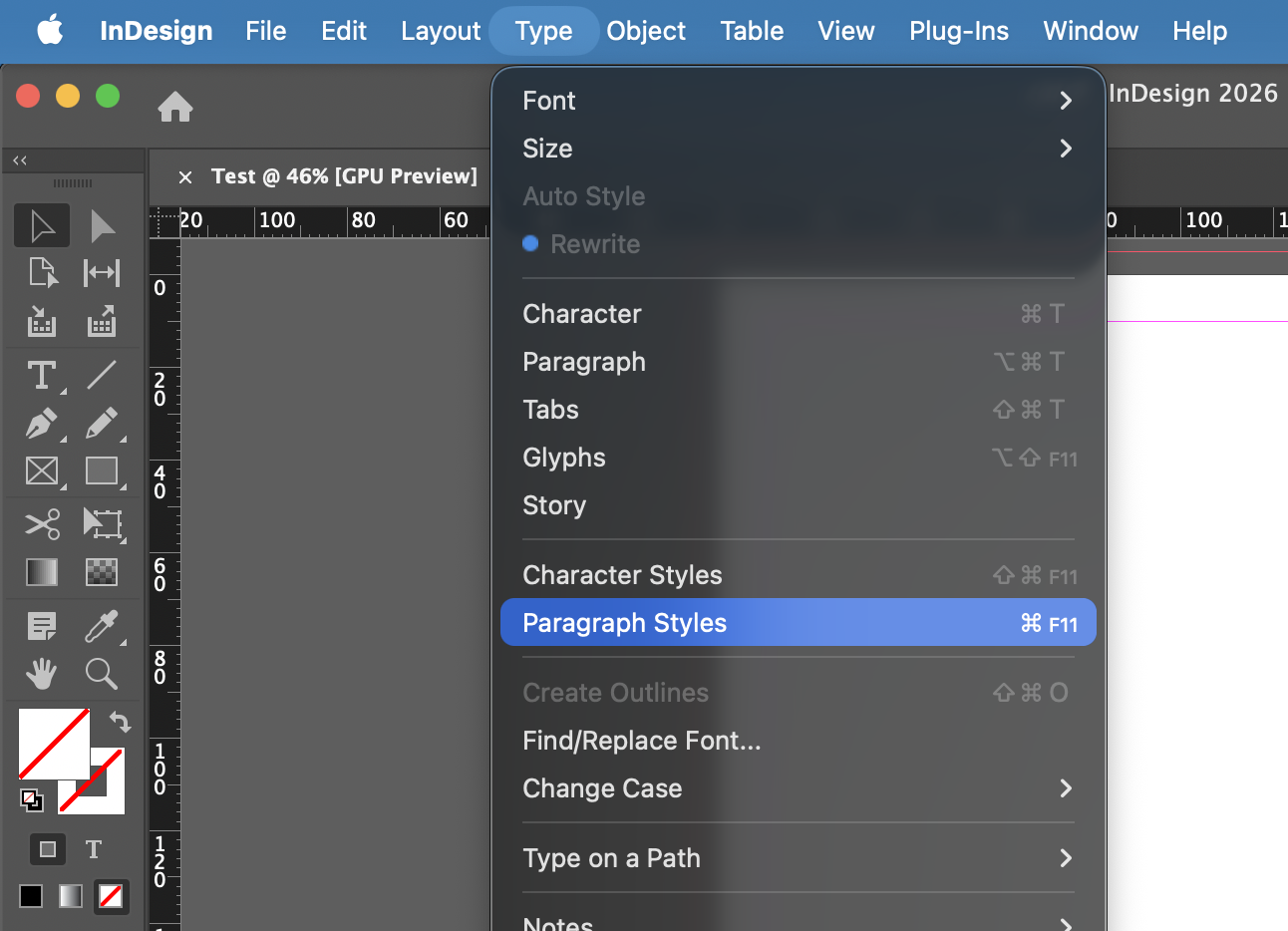Apply solid color button in toolbox
This screenshot has width=1288, height=931.
(x=32, y=896)
